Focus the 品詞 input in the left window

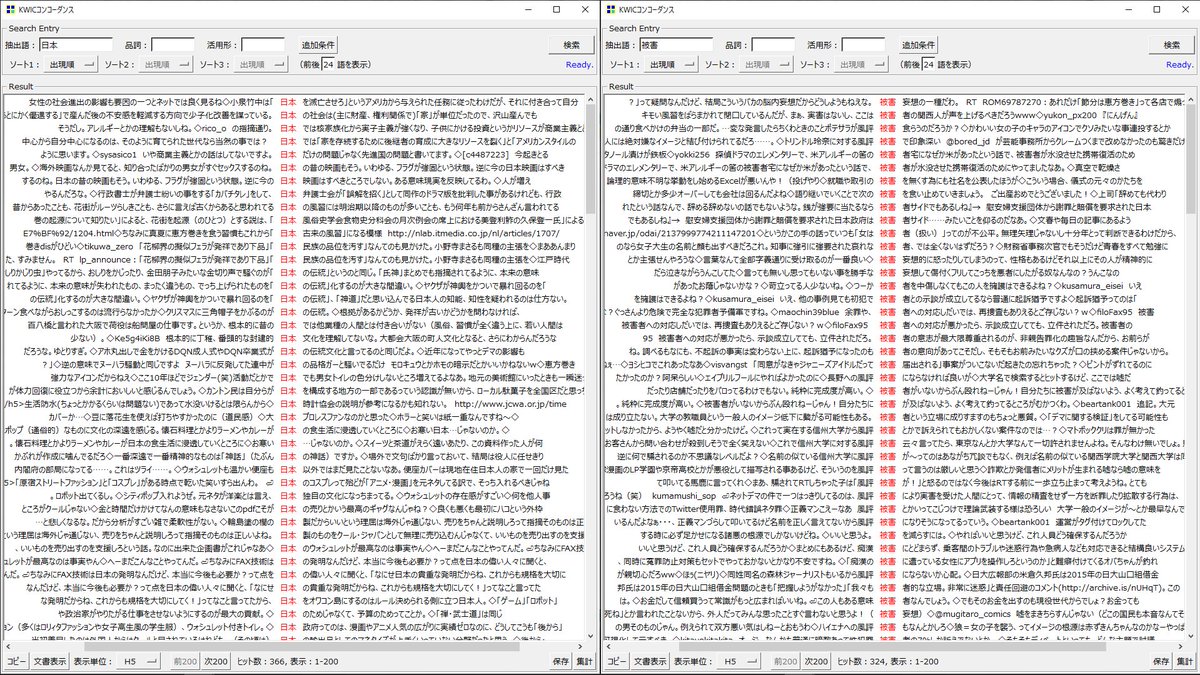(174, 45)
